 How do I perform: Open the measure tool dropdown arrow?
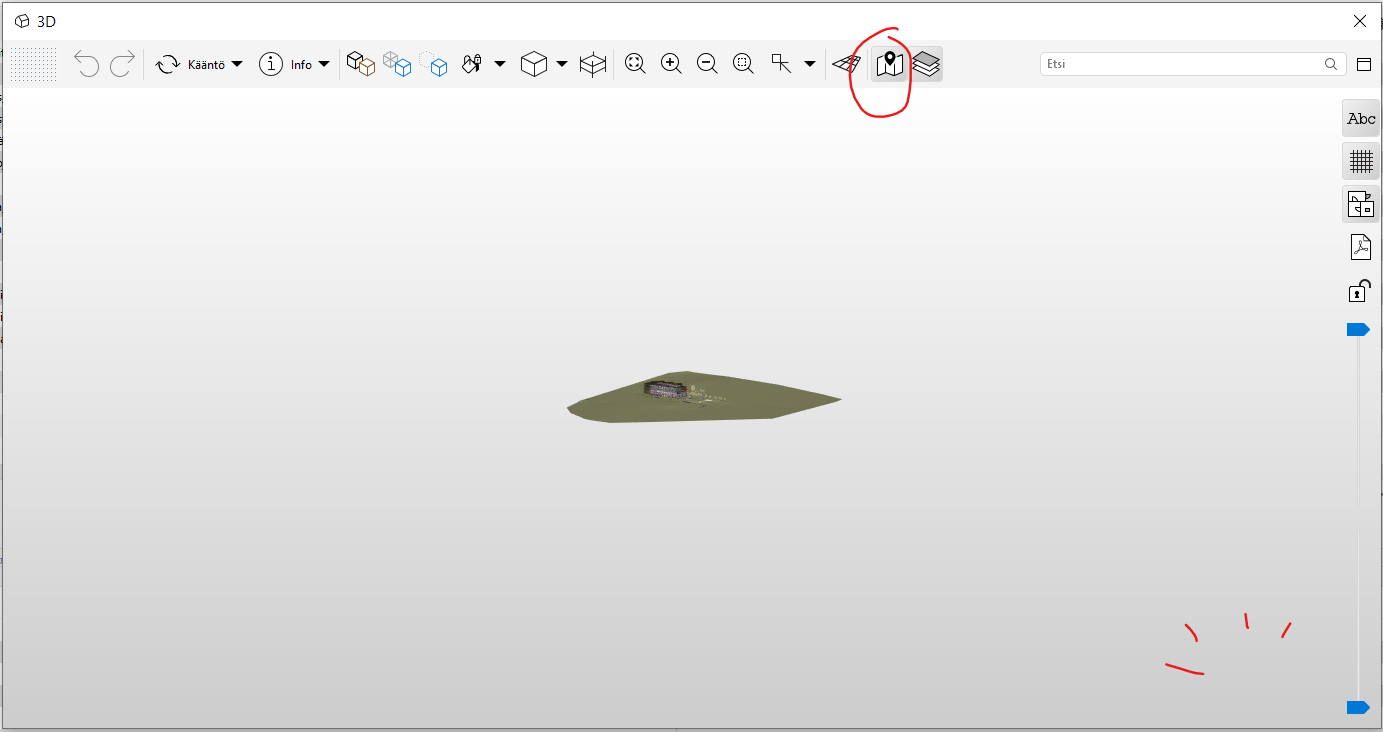coord(810,65)
